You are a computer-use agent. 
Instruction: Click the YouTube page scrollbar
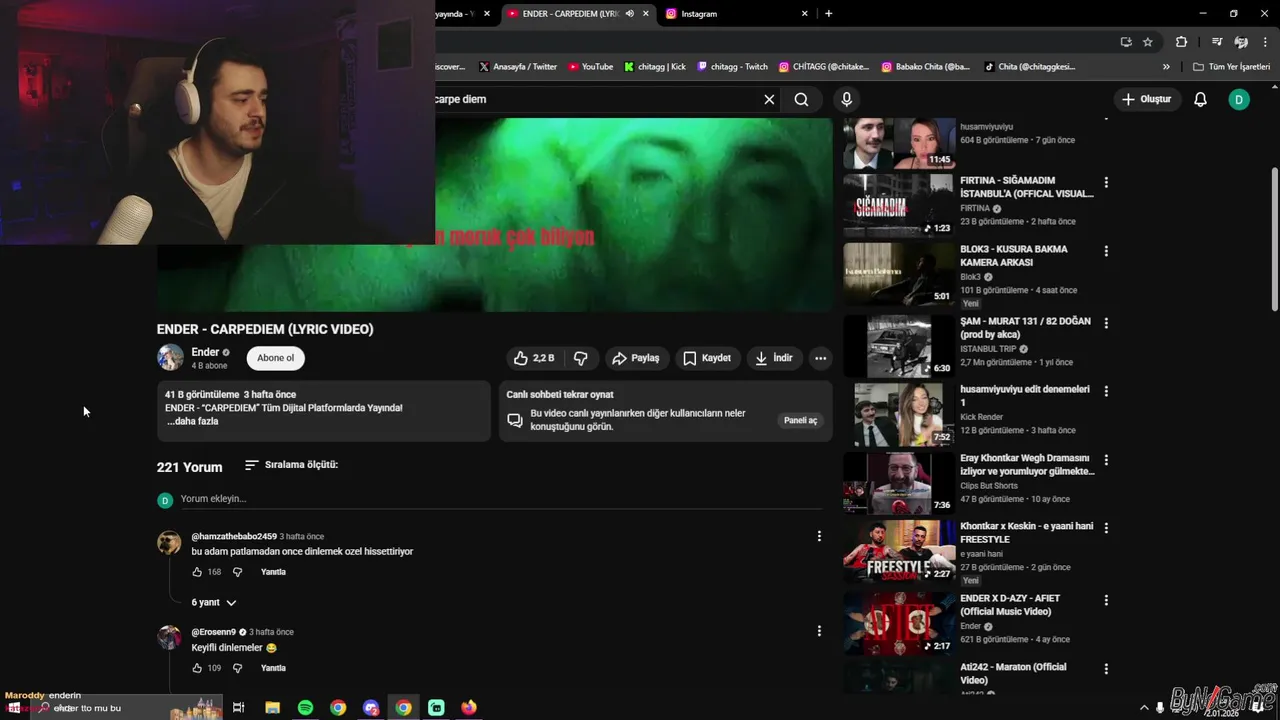coord(1274,240)
